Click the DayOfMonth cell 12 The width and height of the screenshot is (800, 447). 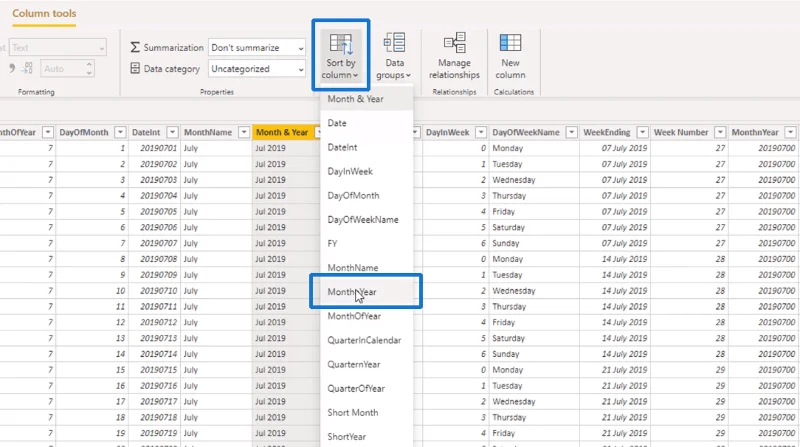click(x=92, y=322)
